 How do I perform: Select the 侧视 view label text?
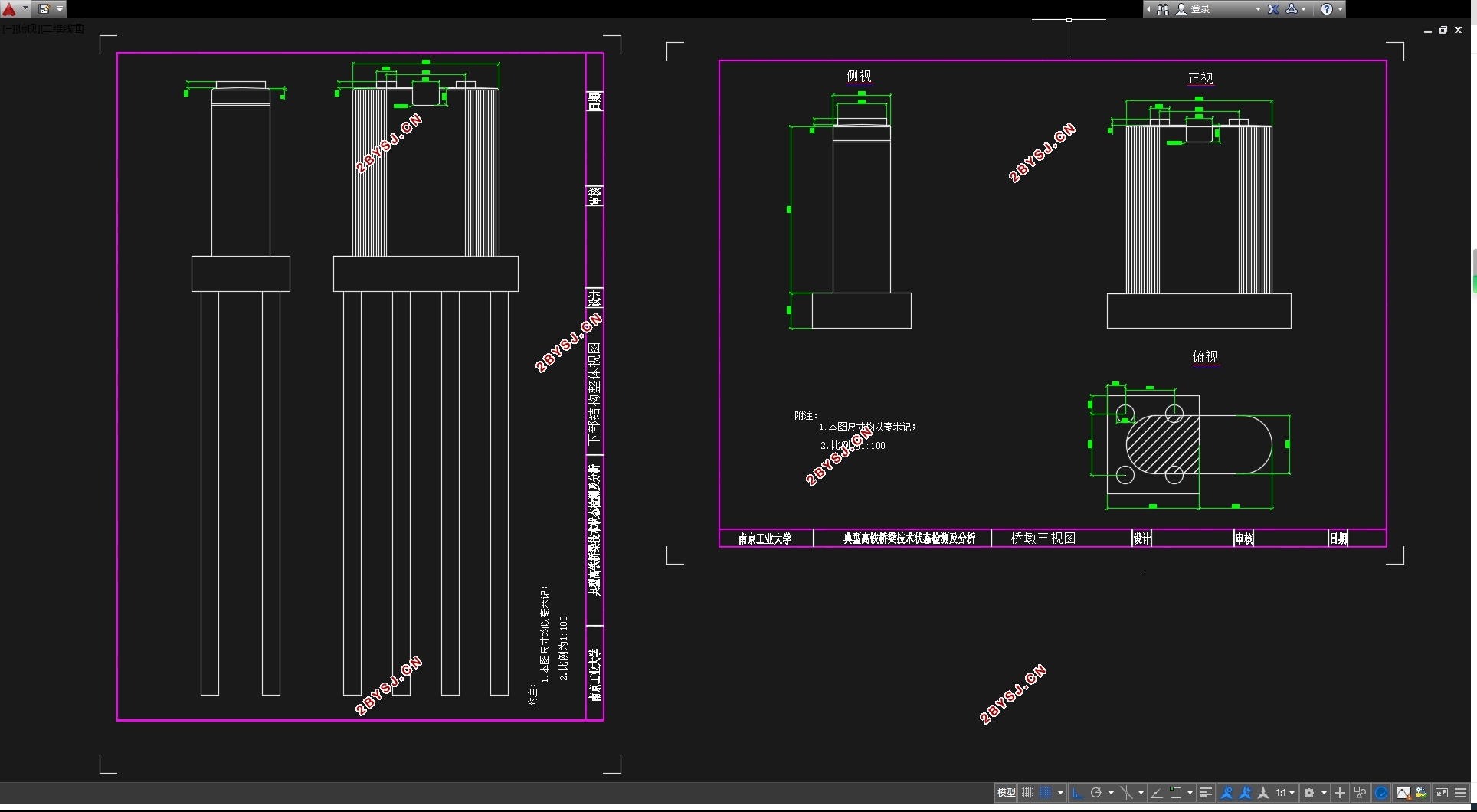859,76
